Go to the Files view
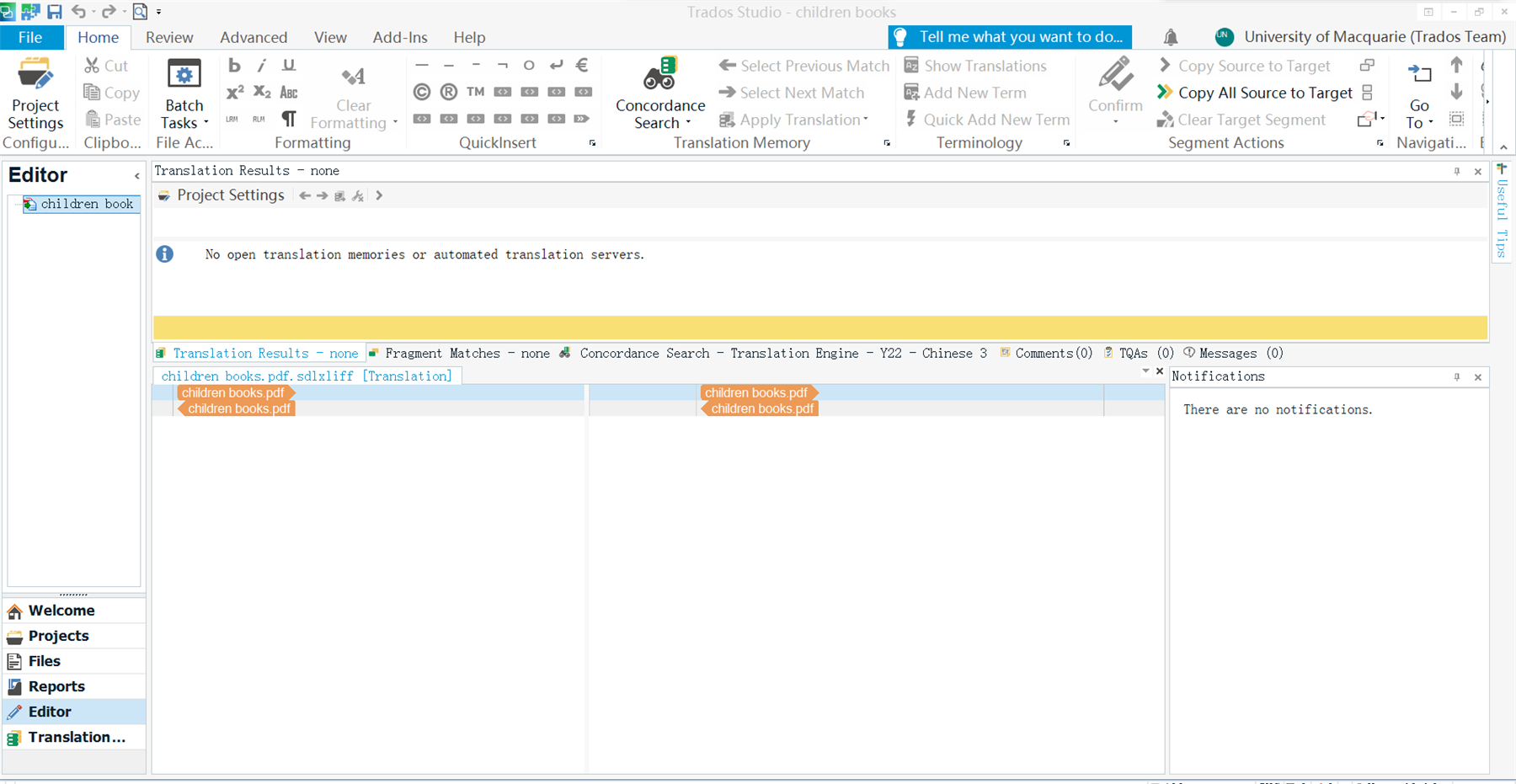This screenshot has width=1516, height=784. click(x=74, y=661)
